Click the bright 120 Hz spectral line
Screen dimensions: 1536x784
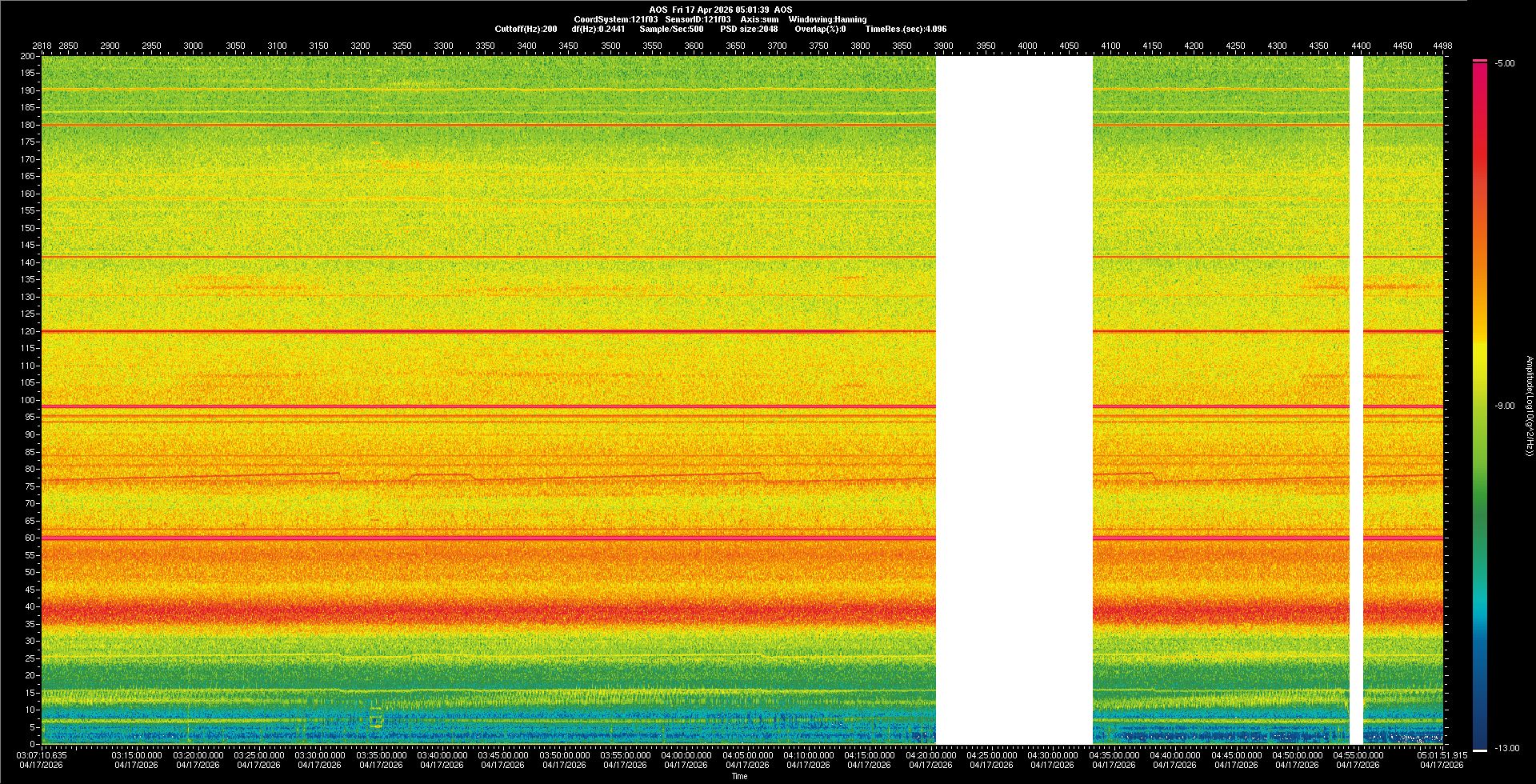(480, 331)
